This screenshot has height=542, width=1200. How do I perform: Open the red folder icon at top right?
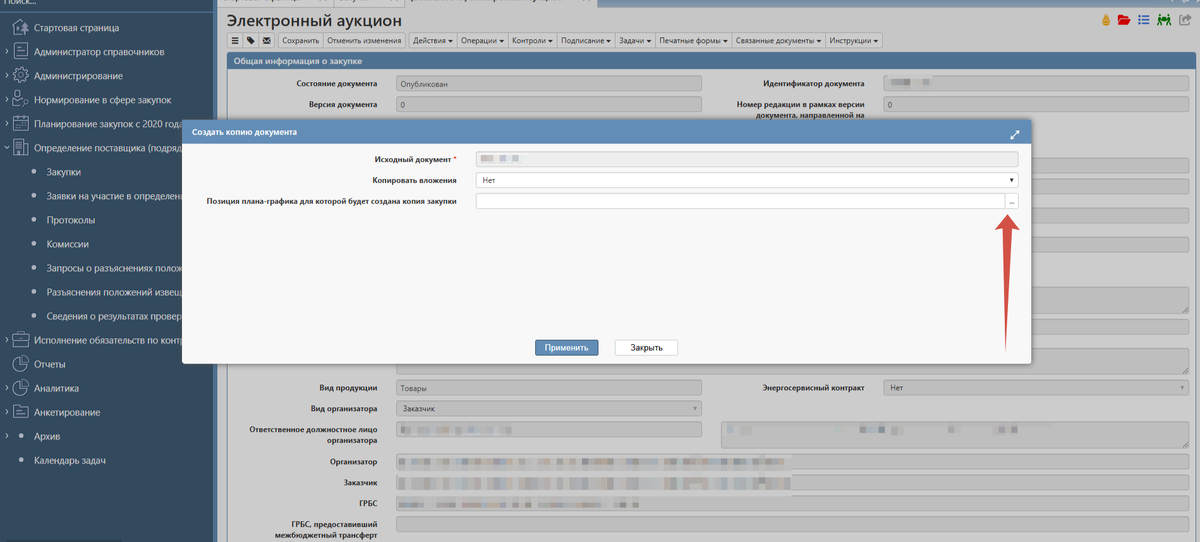tap(1124, 20)
